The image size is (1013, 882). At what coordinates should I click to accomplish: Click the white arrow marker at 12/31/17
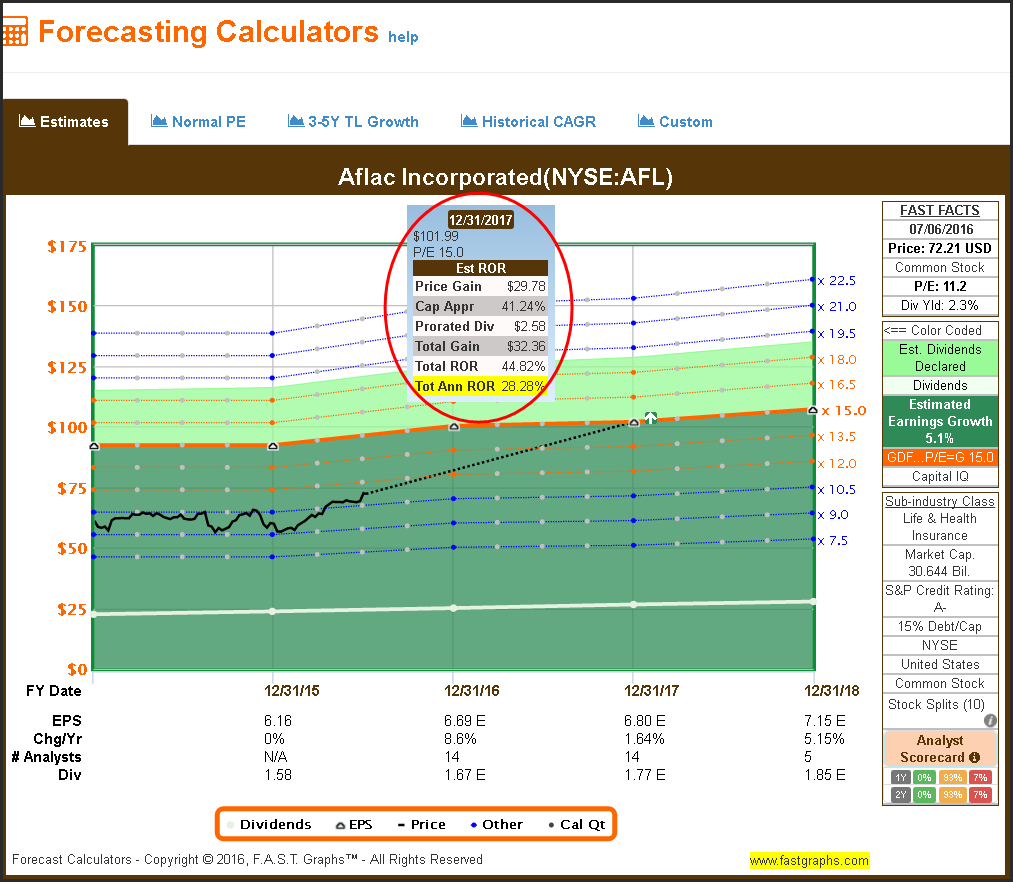[650, 418]
